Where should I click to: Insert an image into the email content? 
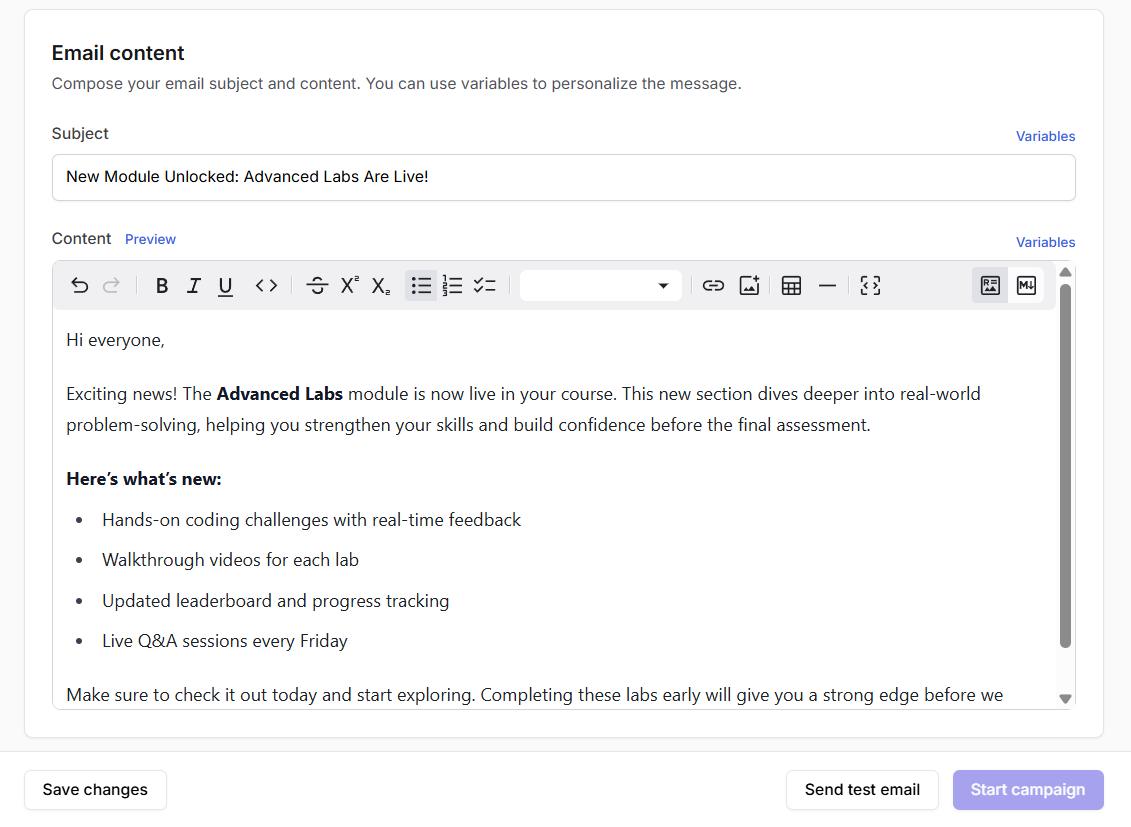[750, 286]
